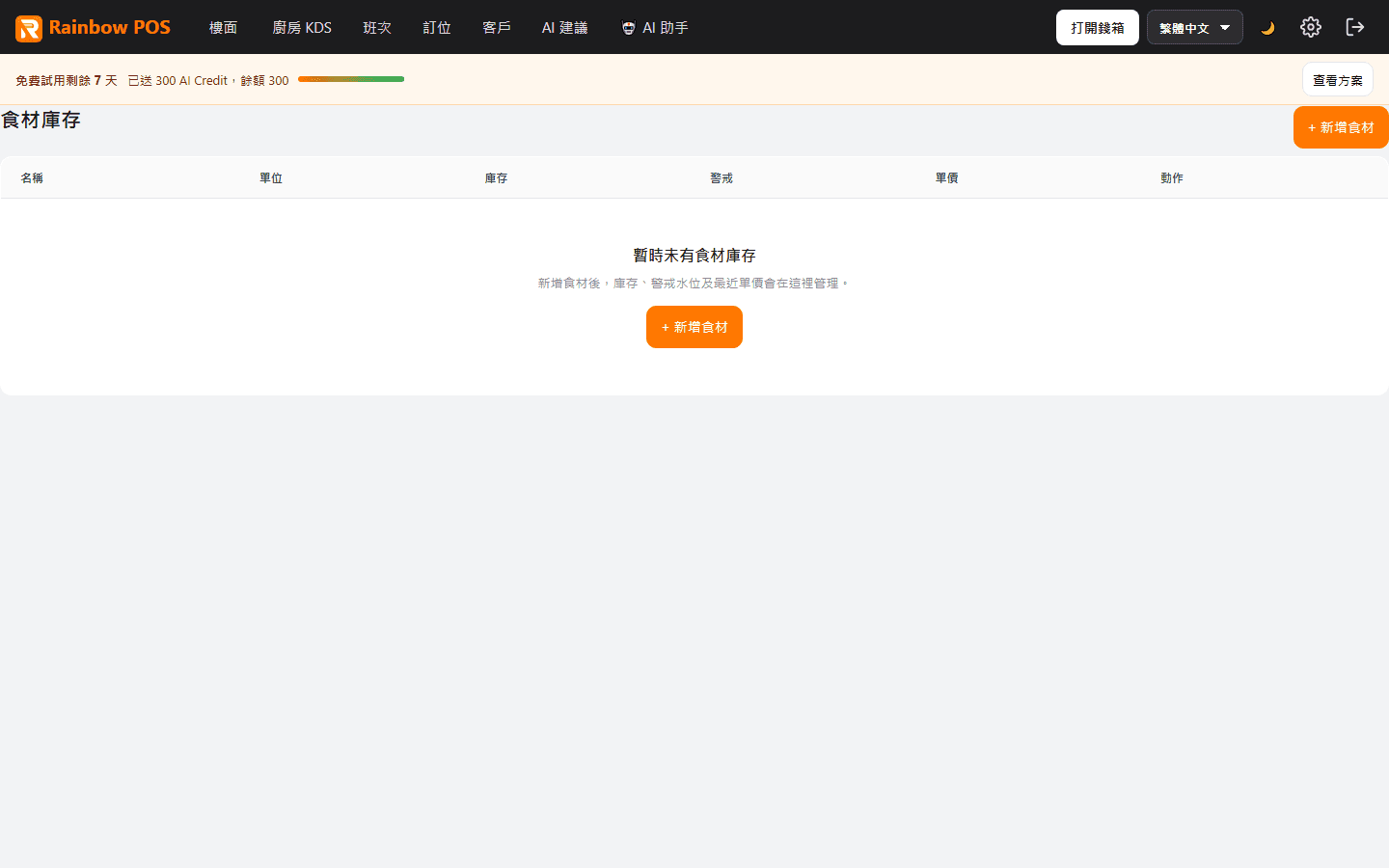Click the Rainbow POS logo icon
The image size is (1389, 868).
(x=29, y=28)
